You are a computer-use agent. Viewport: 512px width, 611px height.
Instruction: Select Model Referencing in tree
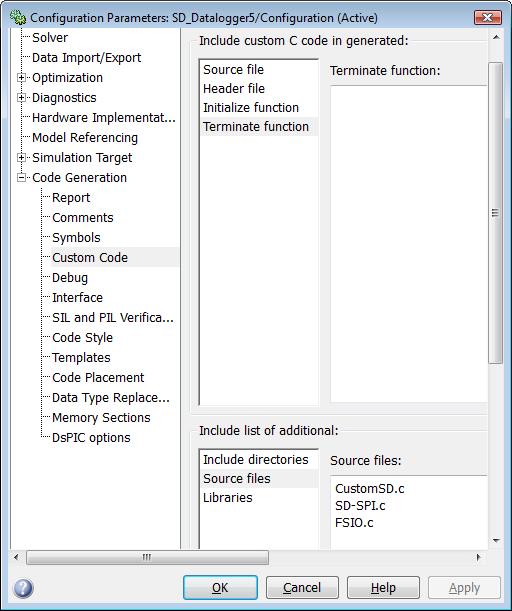pos(85,138)
